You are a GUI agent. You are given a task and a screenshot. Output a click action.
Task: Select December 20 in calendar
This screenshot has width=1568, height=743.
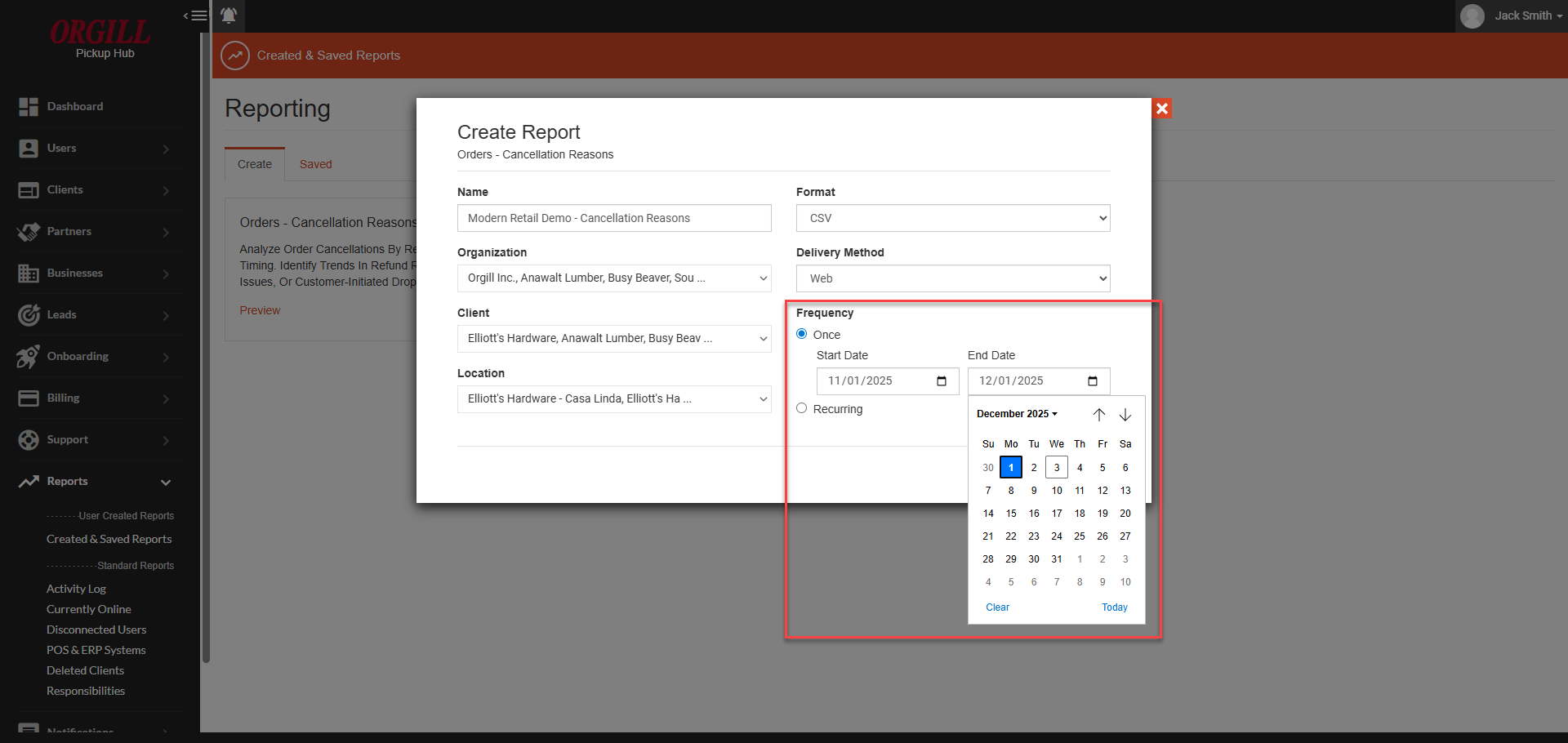(1125, 514)
